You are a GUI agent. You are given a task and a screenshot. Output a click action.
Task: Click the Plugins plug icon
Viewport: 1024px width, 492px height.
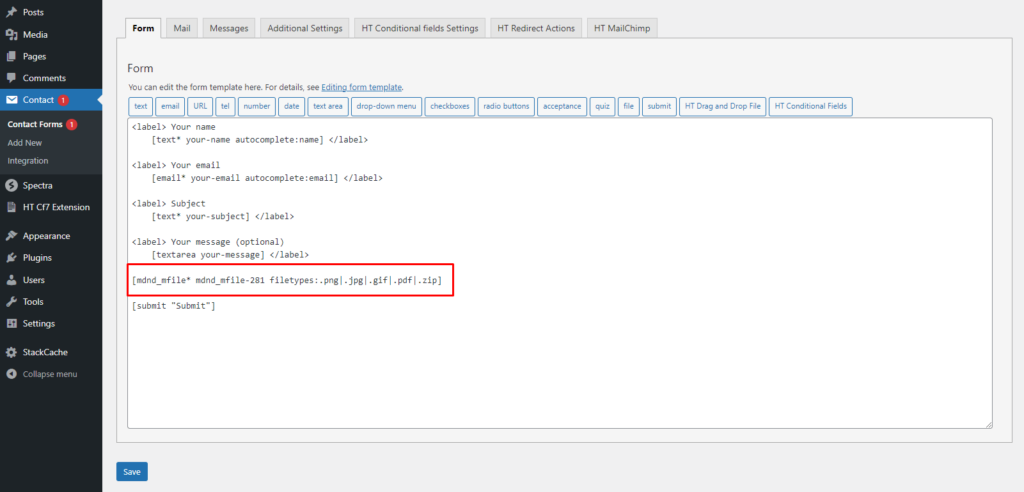pos(11,258)
